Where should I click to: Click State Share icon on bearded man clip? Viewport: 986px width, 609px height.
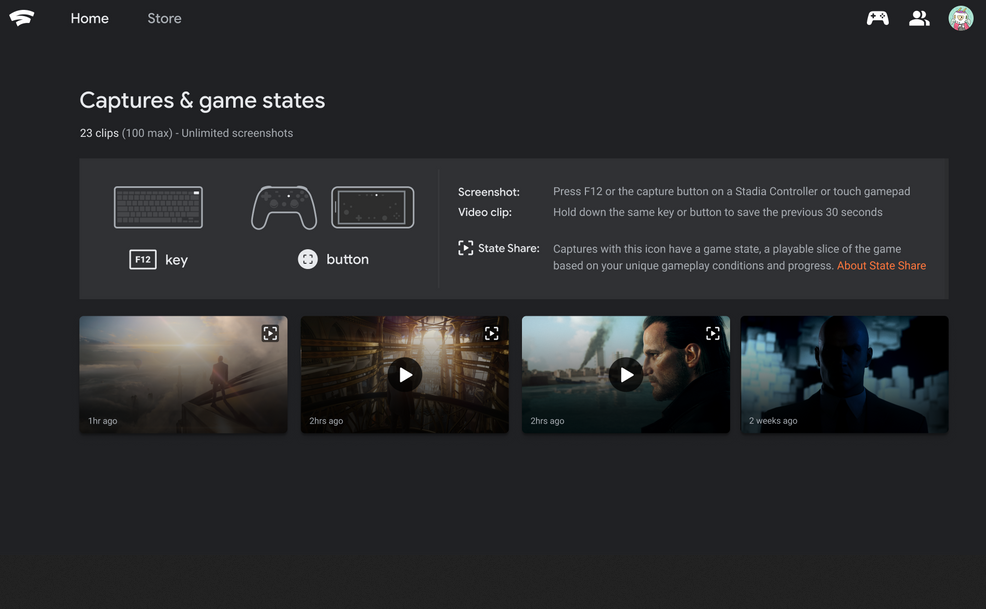tap(712, 333)
